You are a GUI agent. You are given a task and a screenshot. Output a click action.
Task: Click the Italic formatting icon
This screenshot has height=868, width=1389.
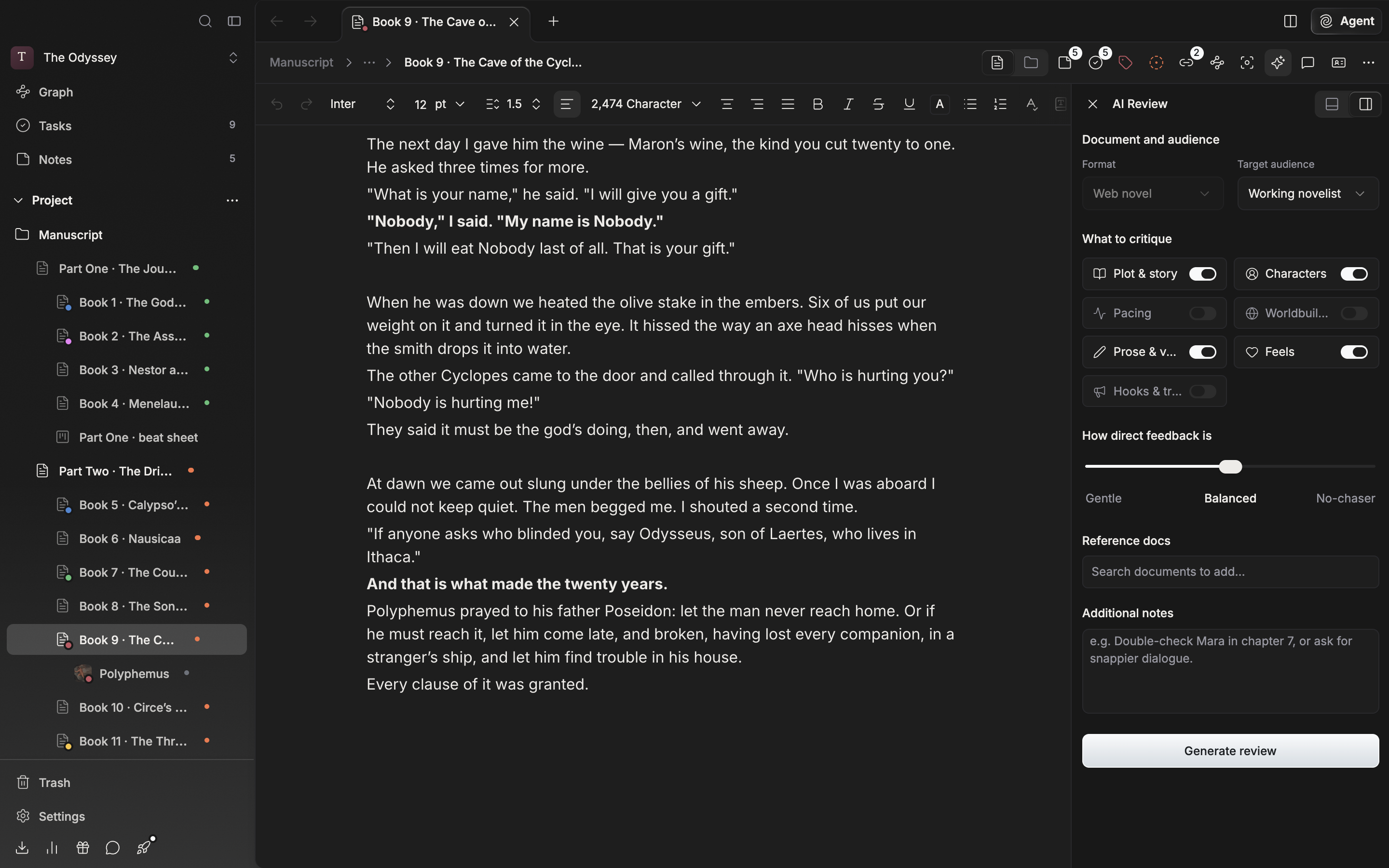point(848,104)
